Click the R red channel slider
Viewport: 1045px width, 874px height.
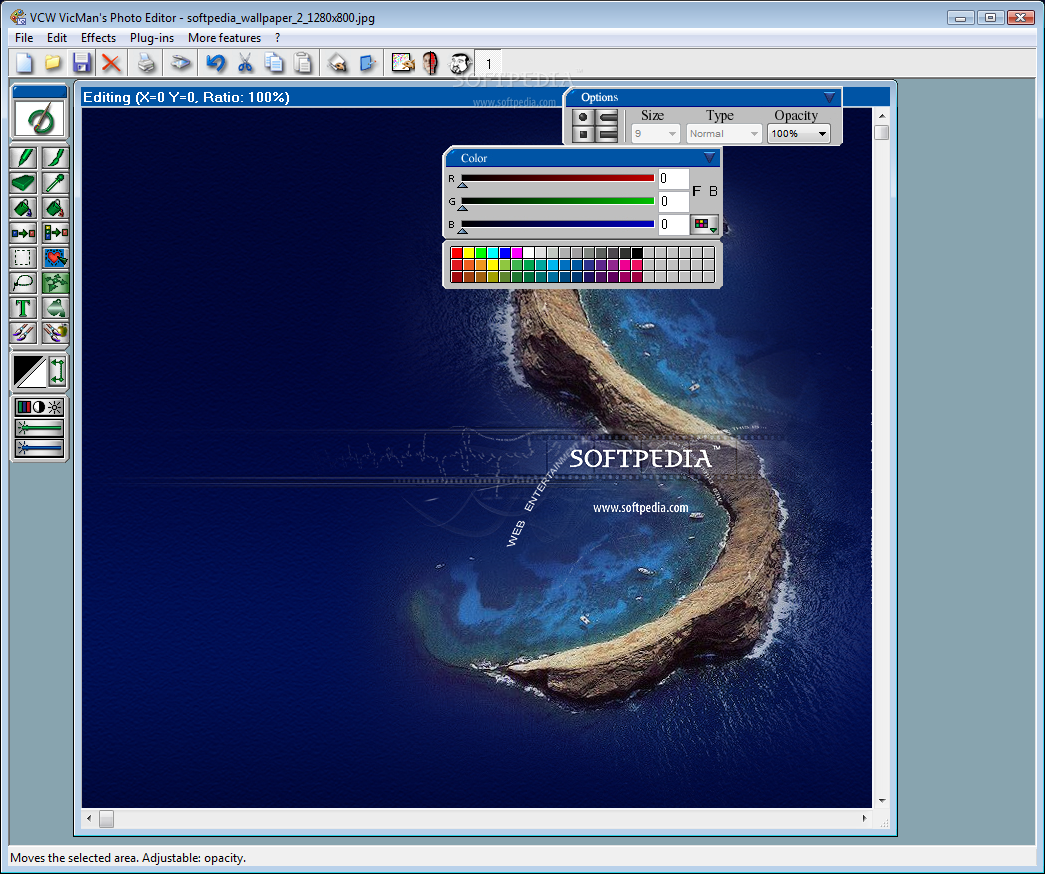click(557, 179)
